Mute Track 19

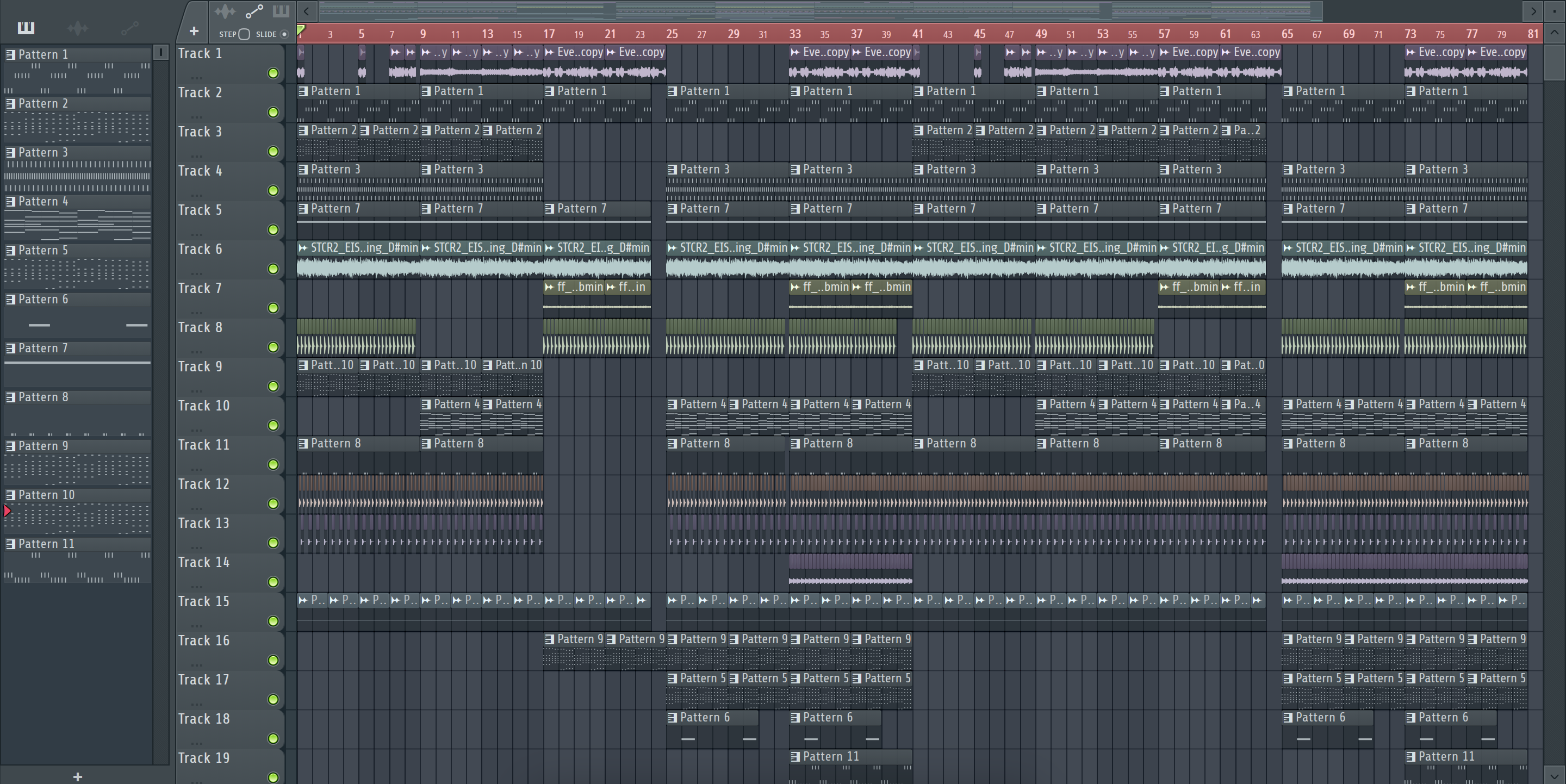coord(273,777)
